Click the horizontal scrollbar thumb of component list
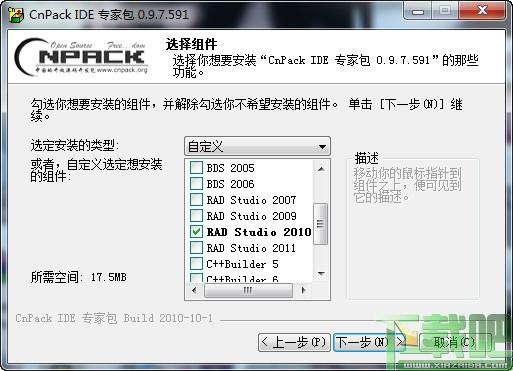Image resolution: width=513 pixels, height=371 pixels. (248, 290)
